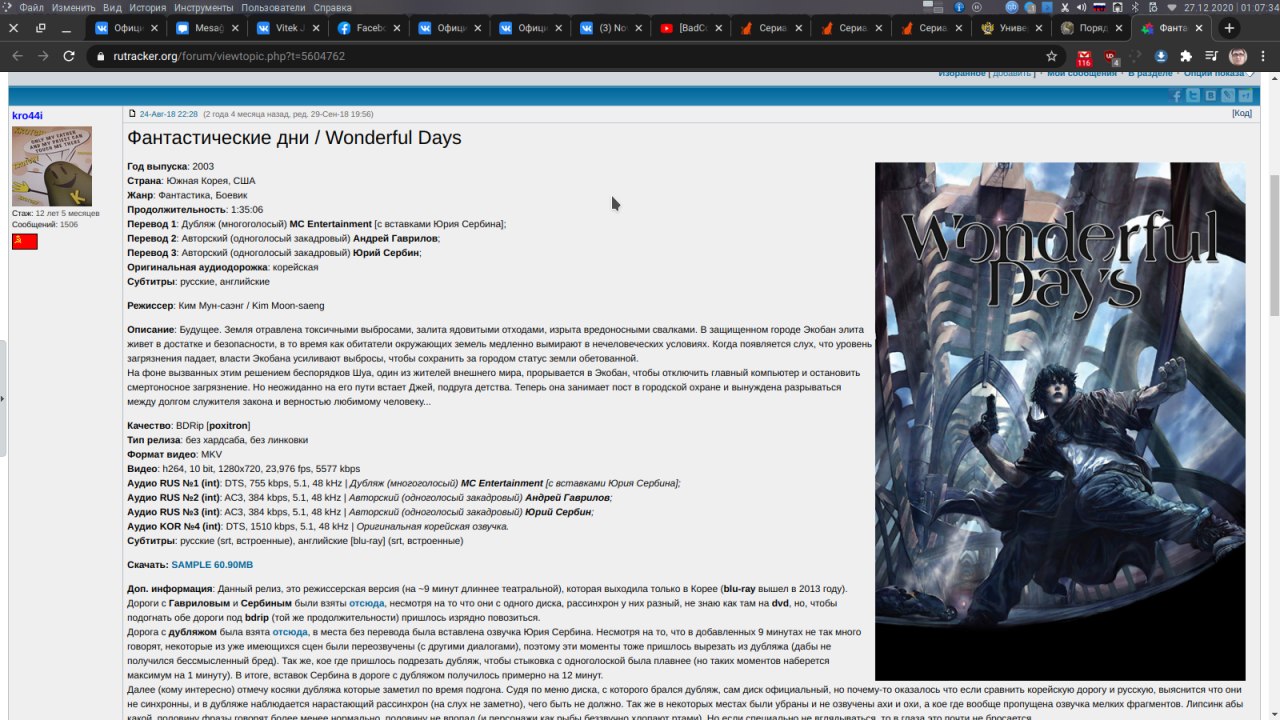The image size is (1280, 720).
Task: Reload the page with the browser refresh button
Action: click(69, 56)
